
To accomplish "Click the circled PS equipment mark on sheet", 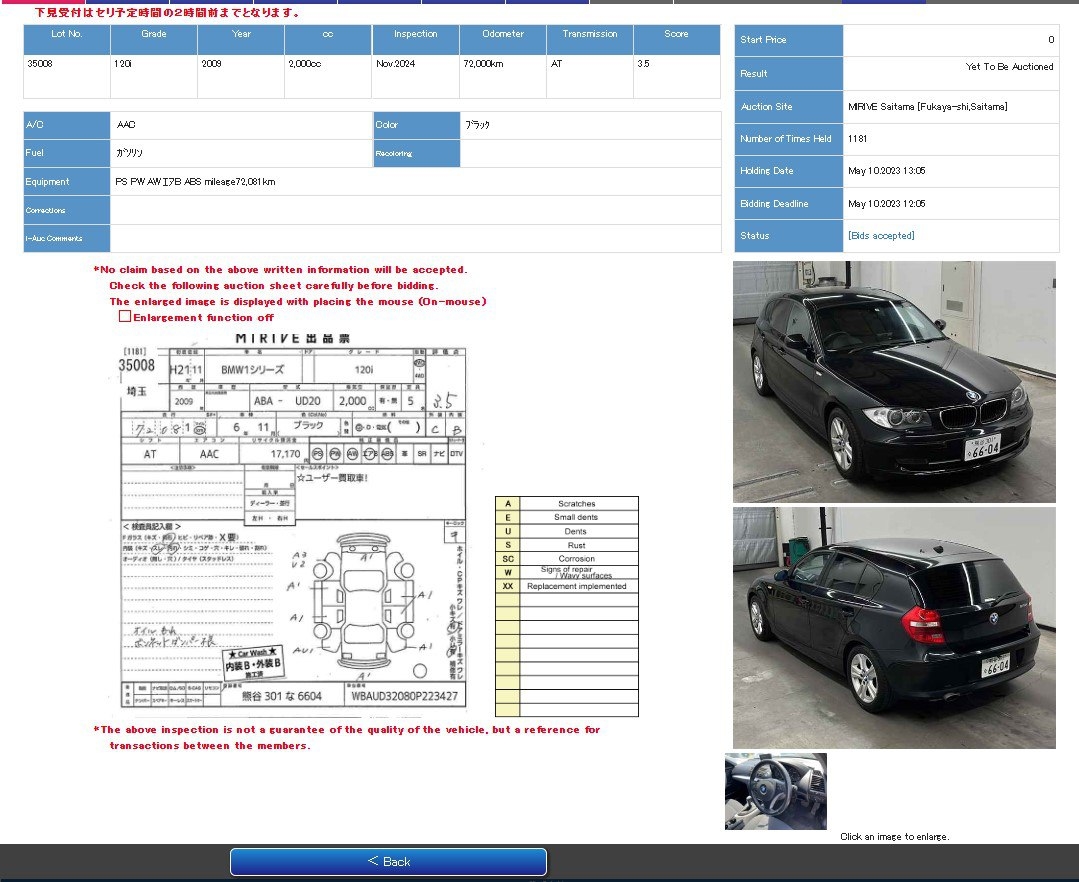I will pos(318,453).
